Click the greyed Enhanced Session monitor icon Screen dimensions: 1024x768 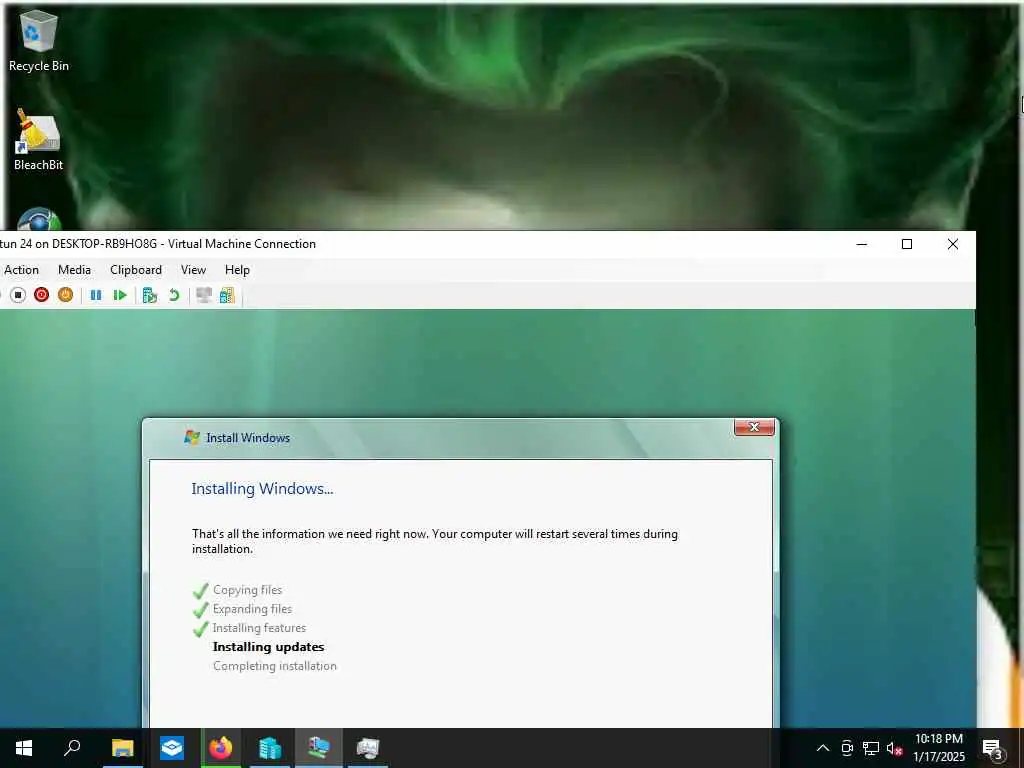click(x=204, y=295)
